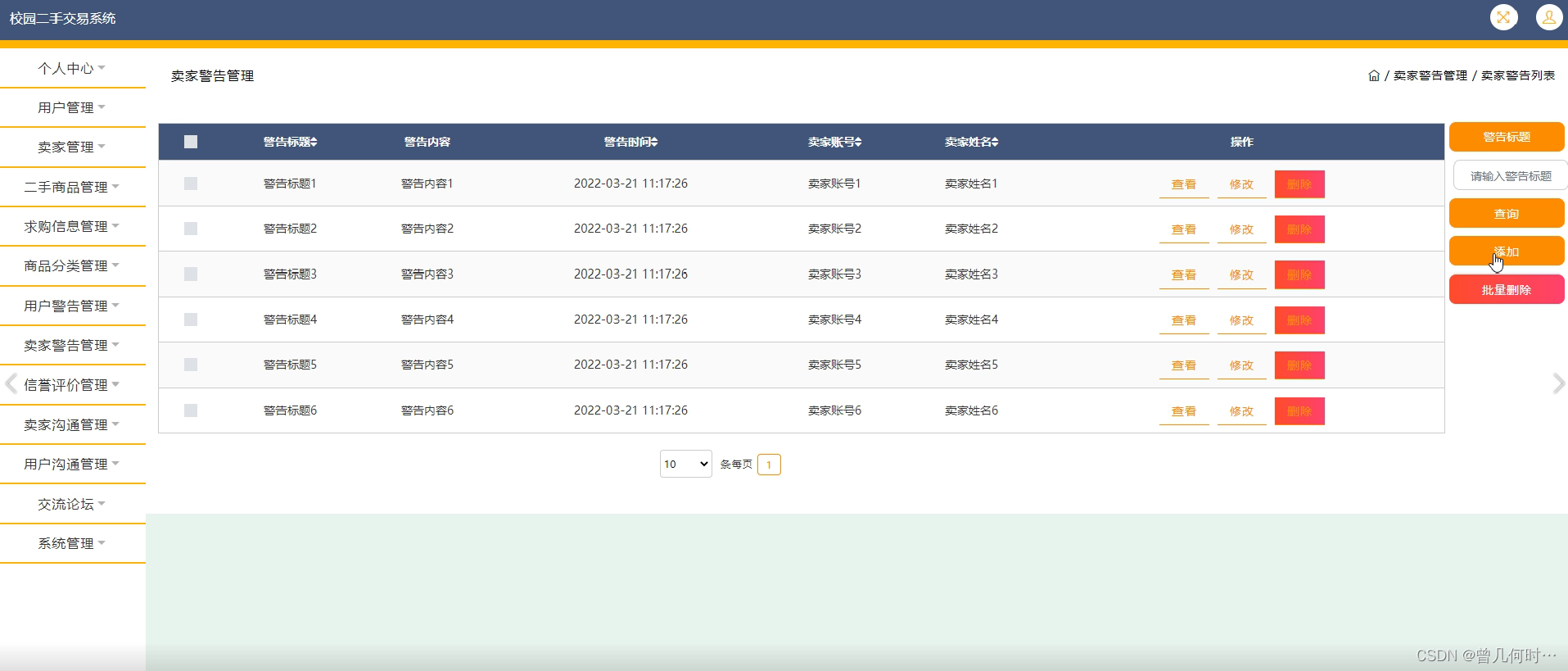This screenshot has height=671, width=1568.
Task: Check the row checkbox for 警告标题1
Action: (x=191, y=184)
